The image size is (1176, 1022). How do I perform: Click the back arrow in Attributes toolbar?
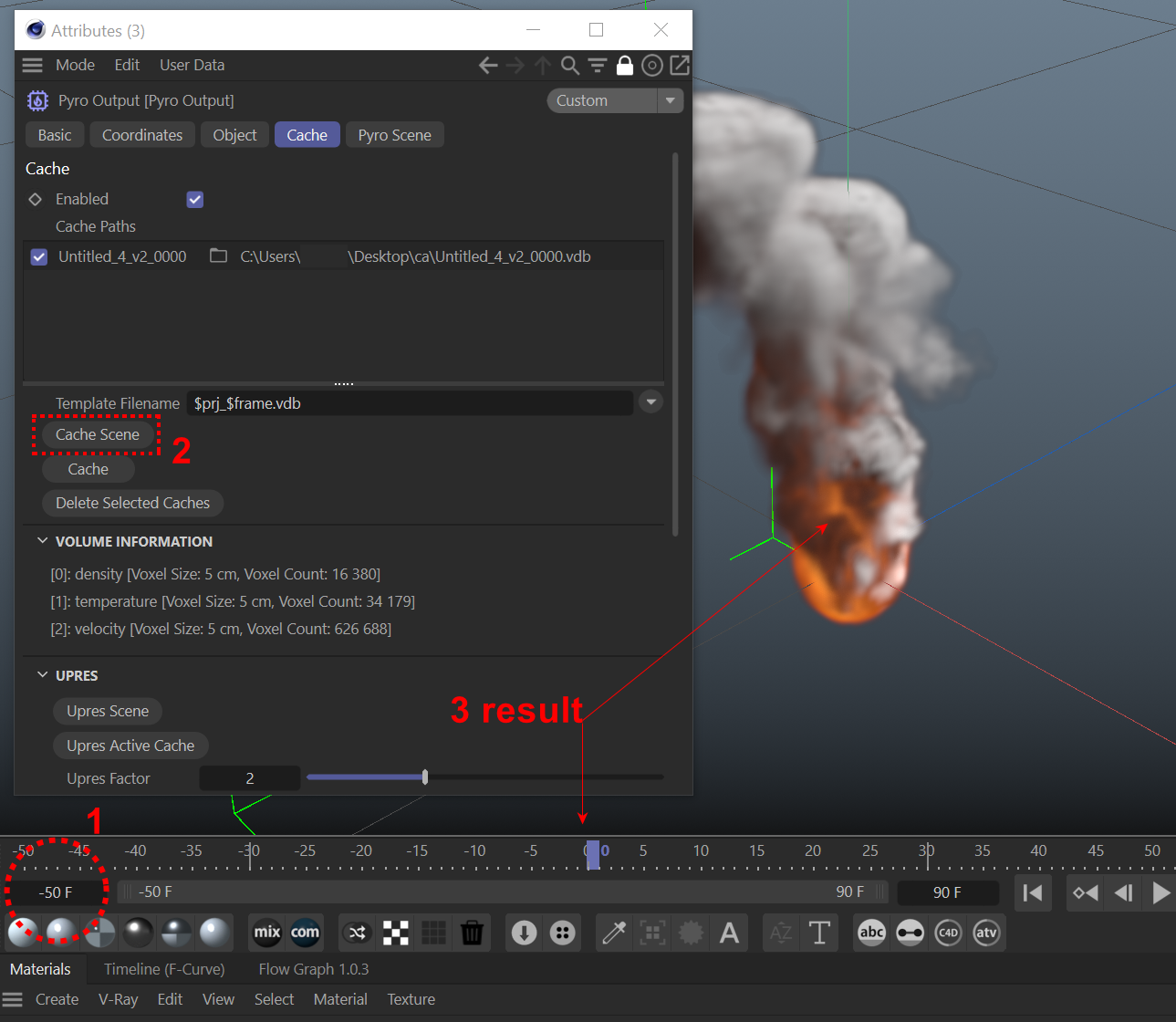tap(488, 65)
